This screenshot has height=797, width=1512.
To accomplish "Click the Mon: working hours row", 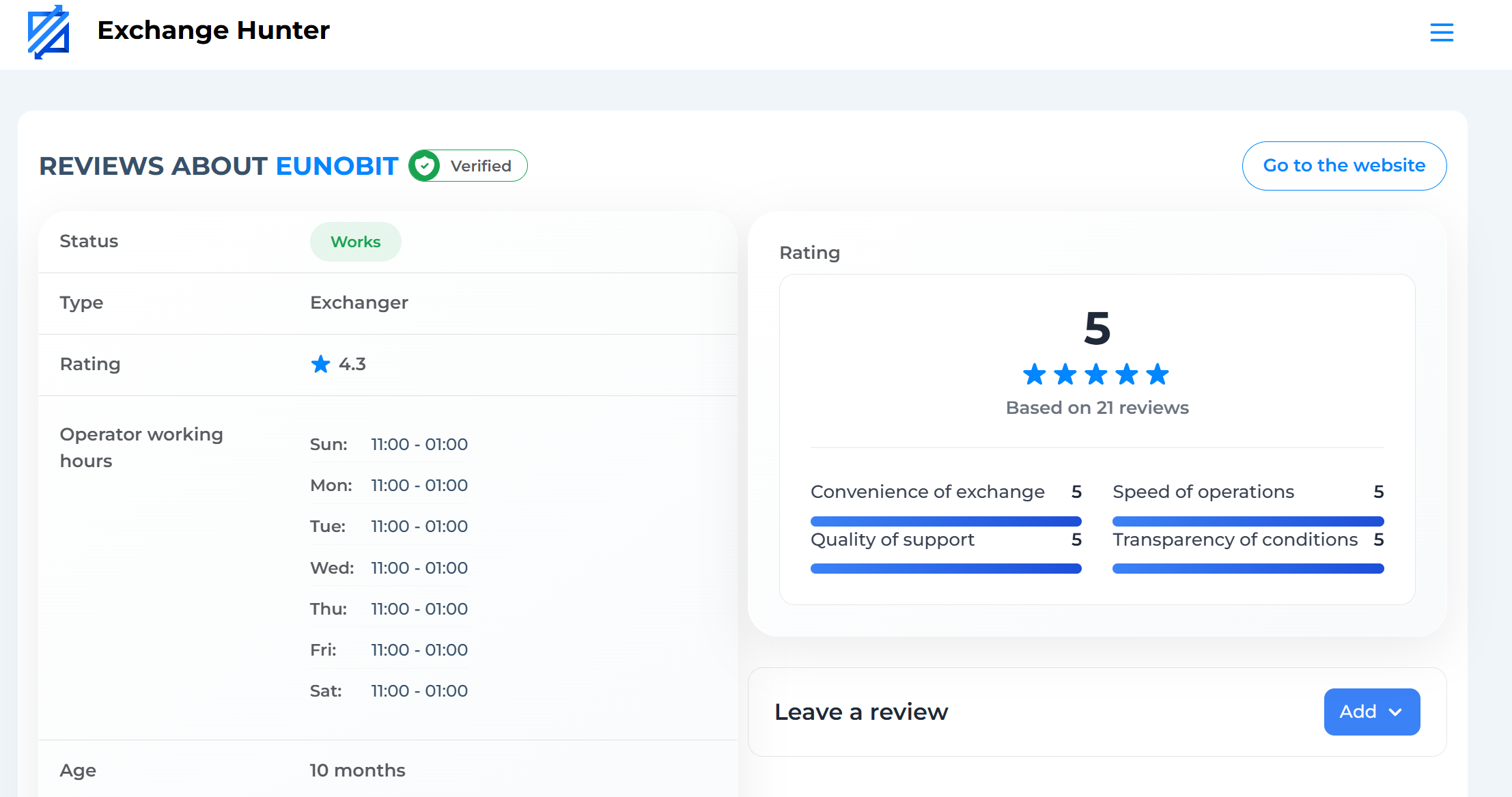I will 389,486.
